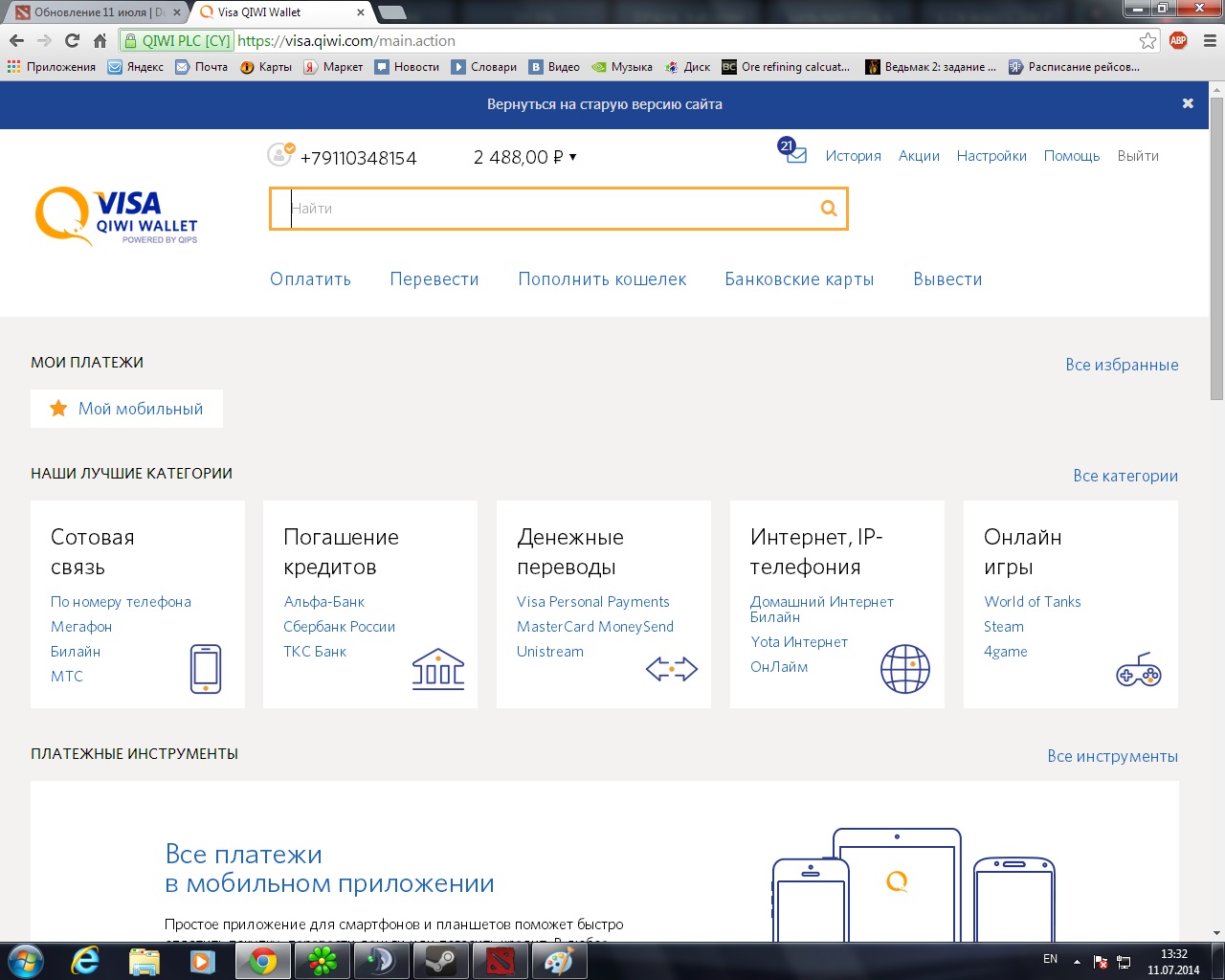Click the Adblock Plus extension icon
The image size is (1225, 980).
click(x=1178, y=40)
